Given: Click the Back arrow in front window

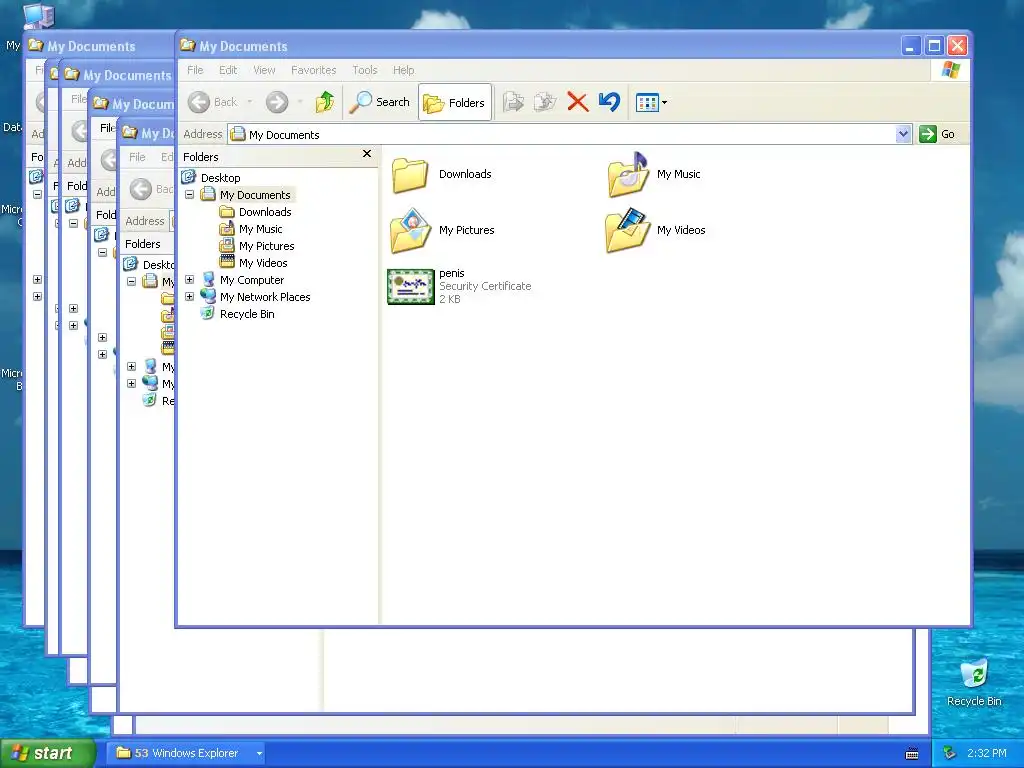Looking at the screenshot, I should (x=199, y=102).
